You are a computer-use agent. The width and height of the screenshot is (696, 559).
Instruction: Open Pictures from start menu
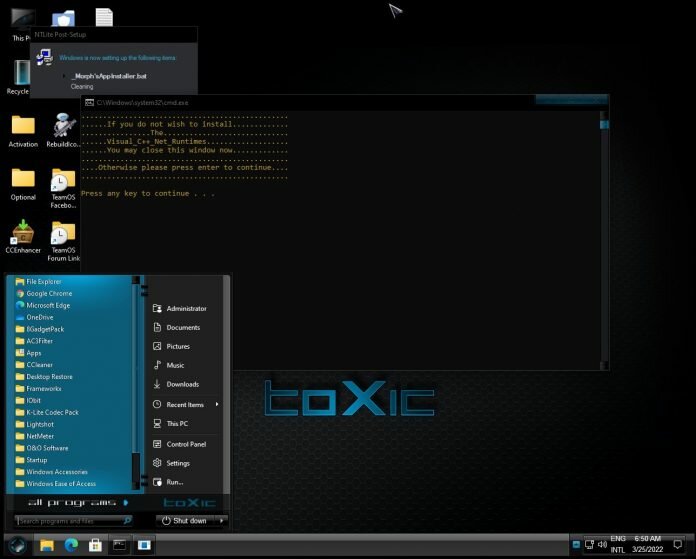pyautogui.click(x=171, y=346)
